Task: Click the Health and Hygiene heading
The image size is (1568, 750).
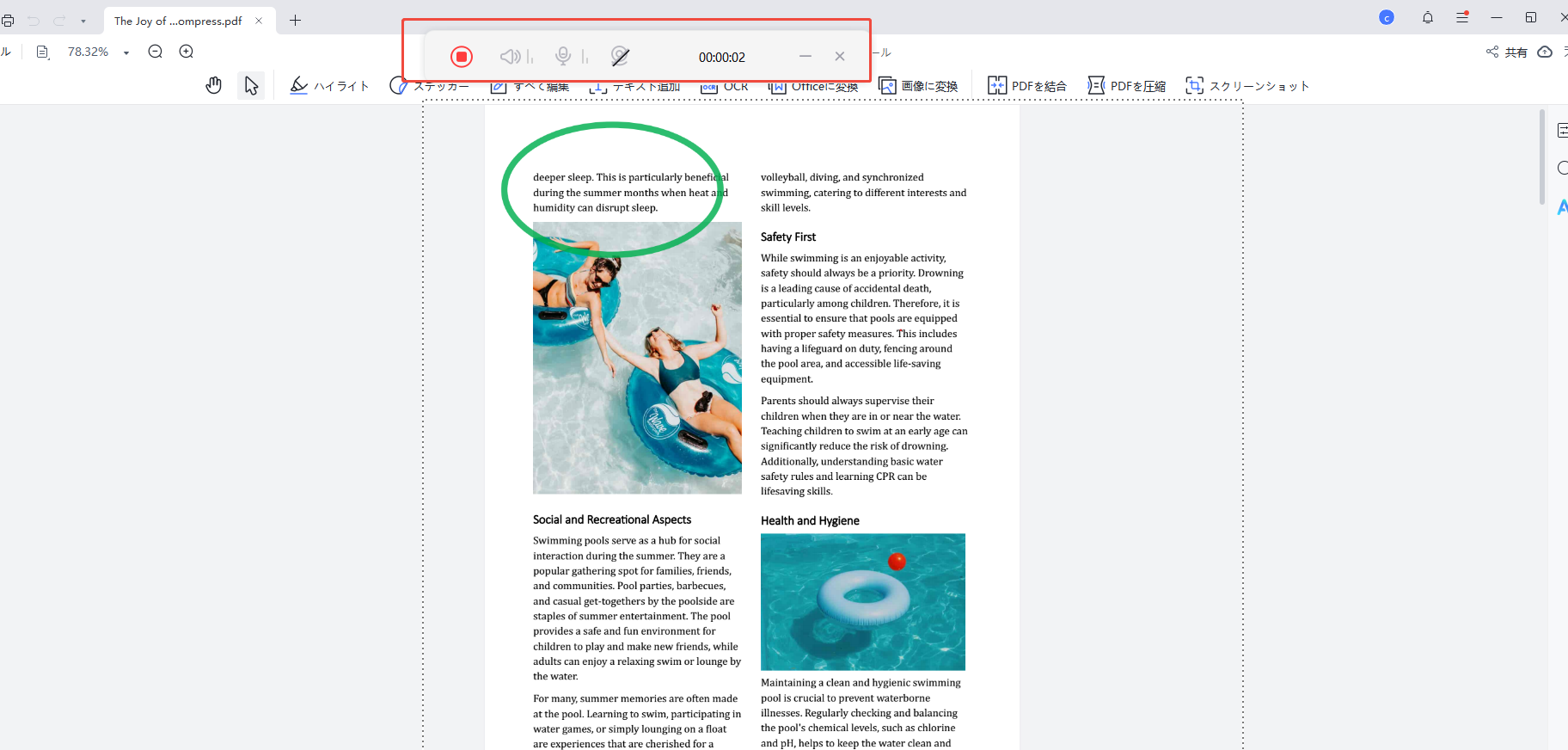Action: pyautogui.click(x=810, y=520)
